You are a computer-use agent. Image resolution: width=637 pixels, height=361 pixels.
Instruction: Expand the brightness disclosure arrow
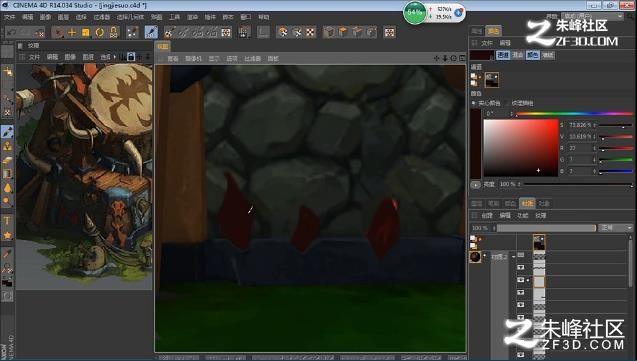coord(475,184)
